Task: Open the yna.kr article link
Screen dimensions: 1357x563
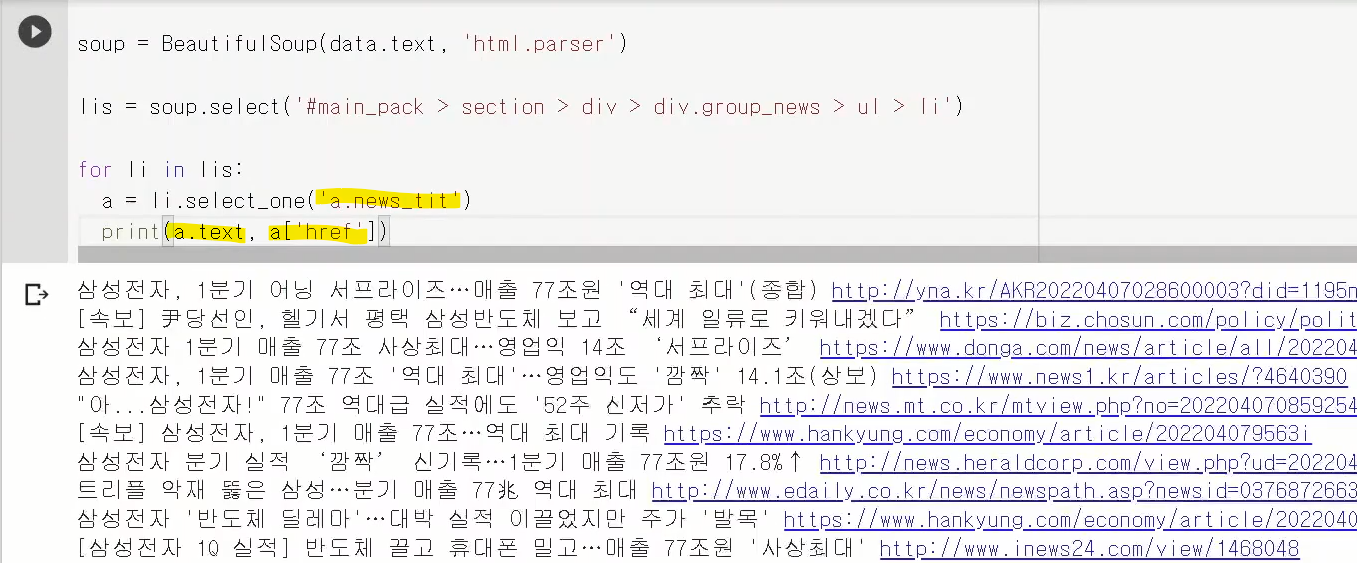Action: point(1094,291)
